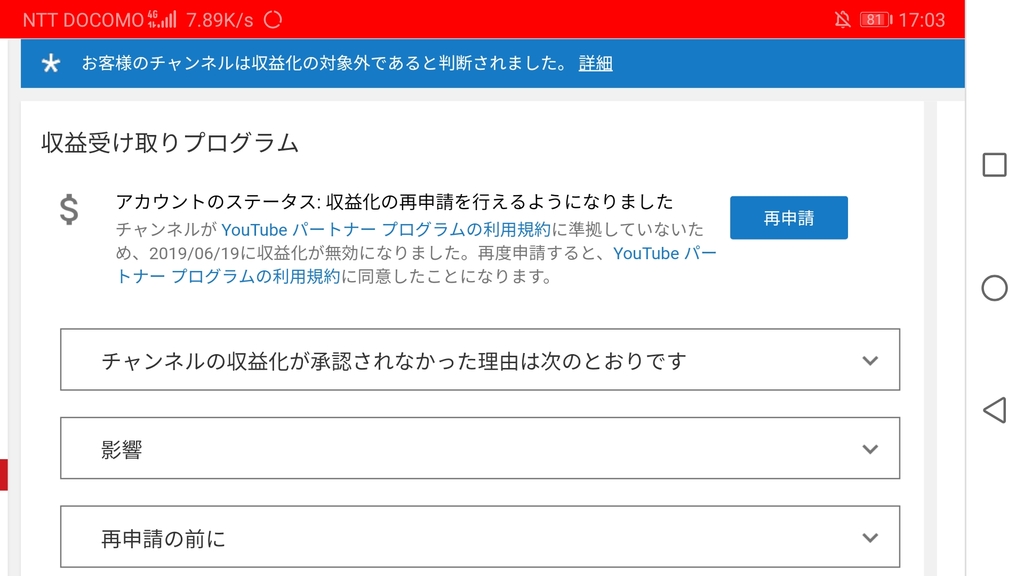Tap the loading circle icon in the status bar

pos(272,20)
